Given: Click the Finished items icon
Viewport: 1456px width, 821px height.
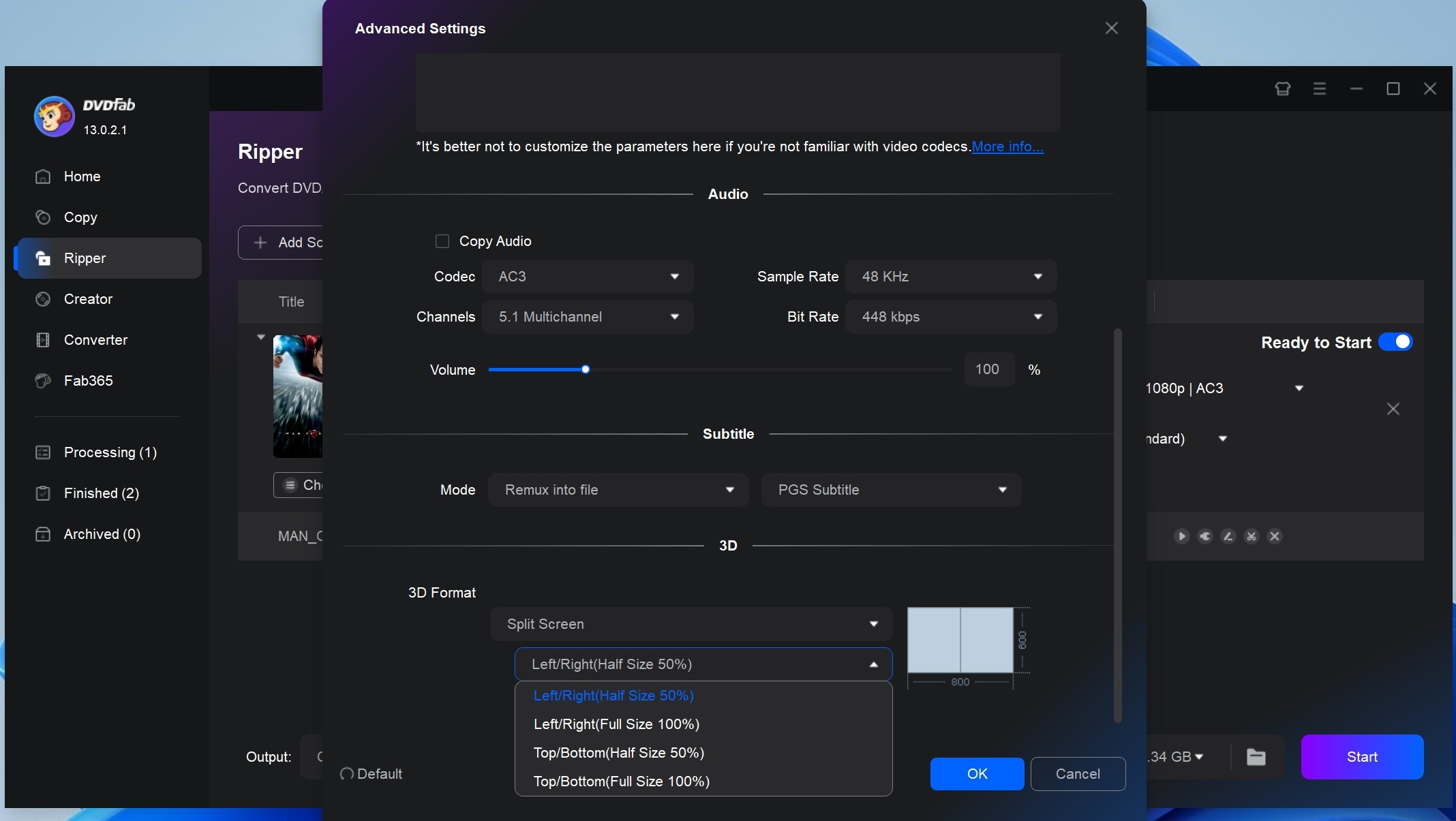Looking at the screenshot, I should 42,493.
